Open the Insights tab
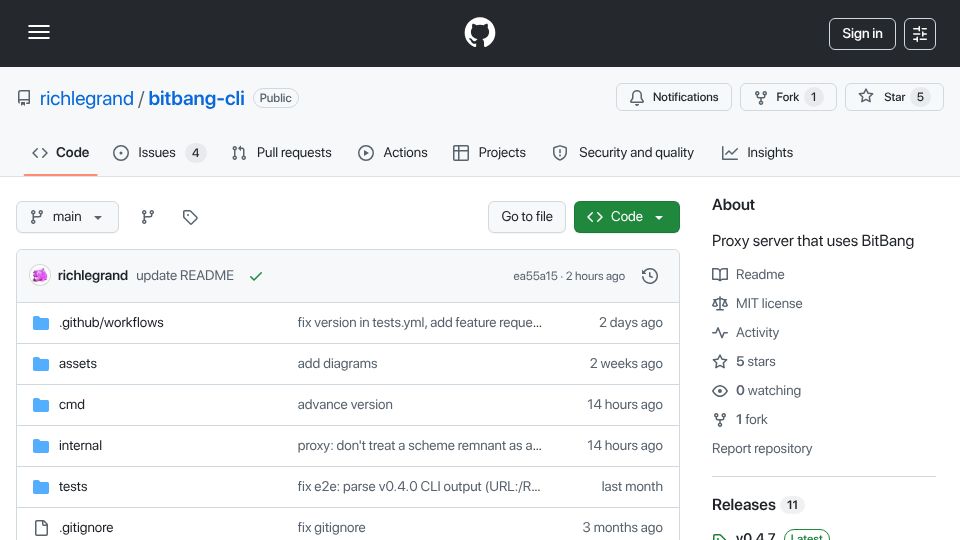 [757, 152]
